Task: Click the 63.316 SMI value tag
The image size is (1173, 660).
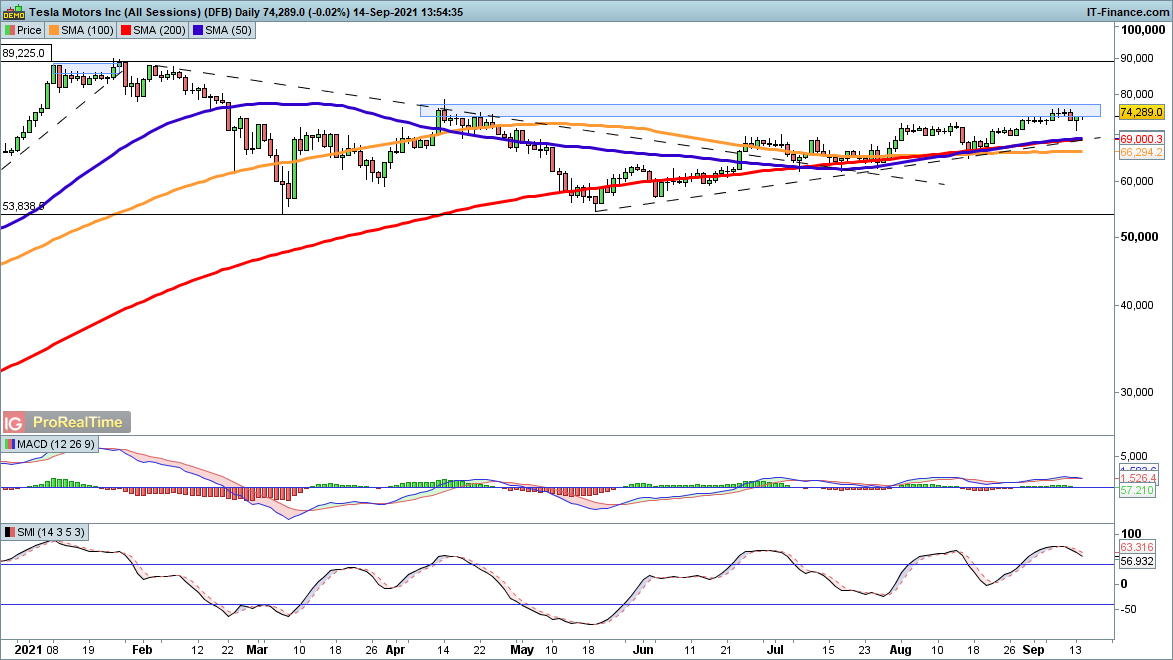Action: [1136, 548]
